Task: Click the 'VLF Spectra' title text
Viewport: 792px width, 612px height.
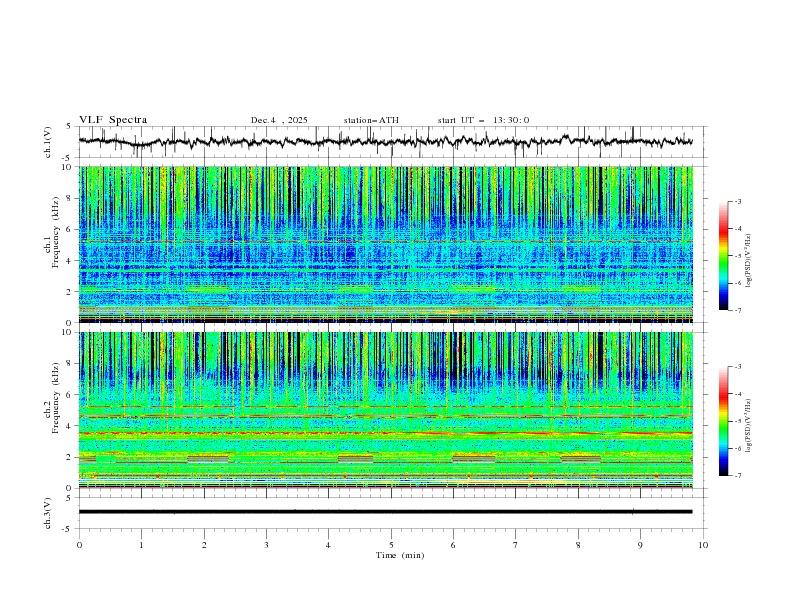Action: (113, 120)
